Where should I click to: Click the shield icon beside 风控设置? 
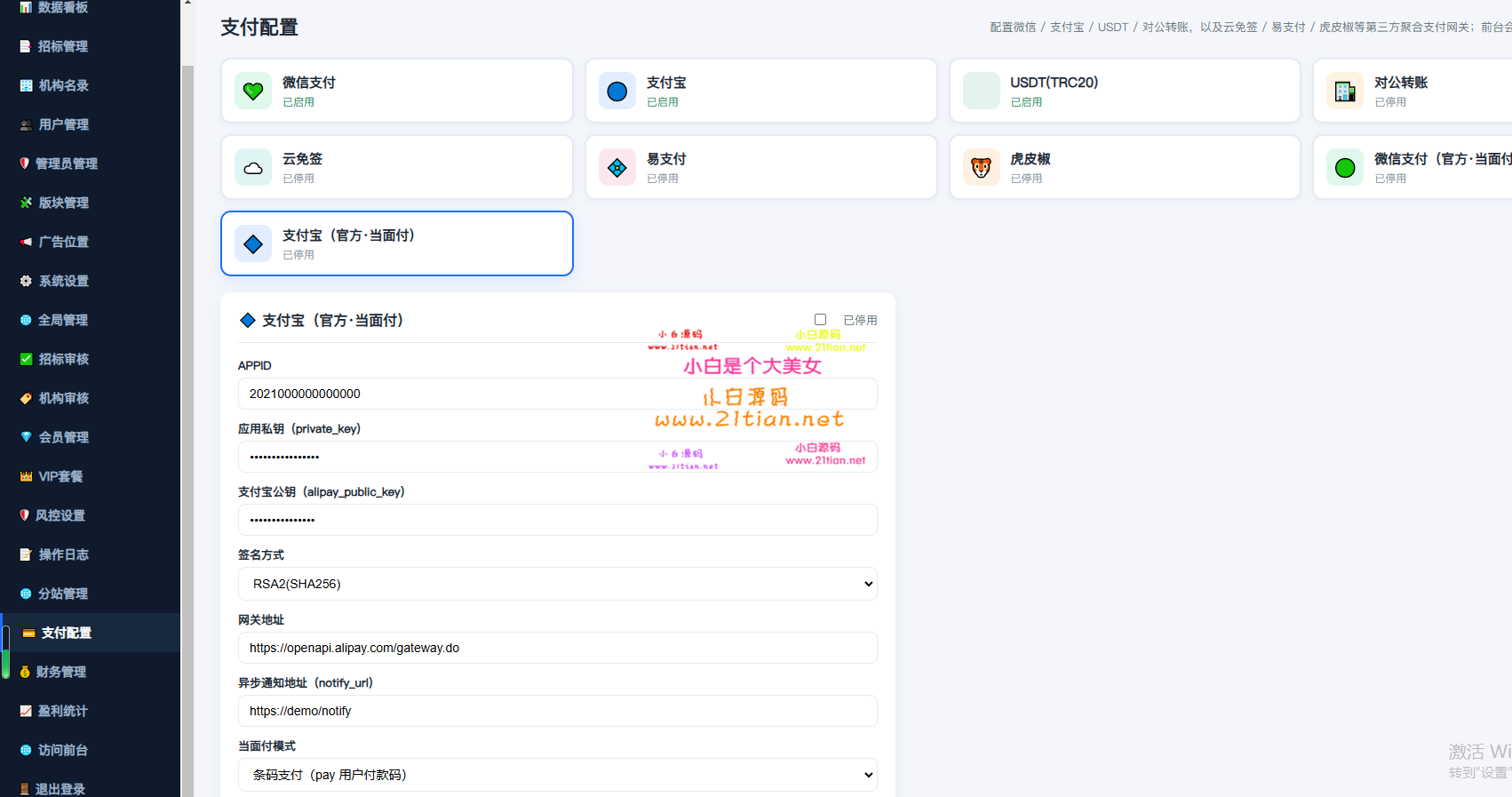tap(25, 515)
